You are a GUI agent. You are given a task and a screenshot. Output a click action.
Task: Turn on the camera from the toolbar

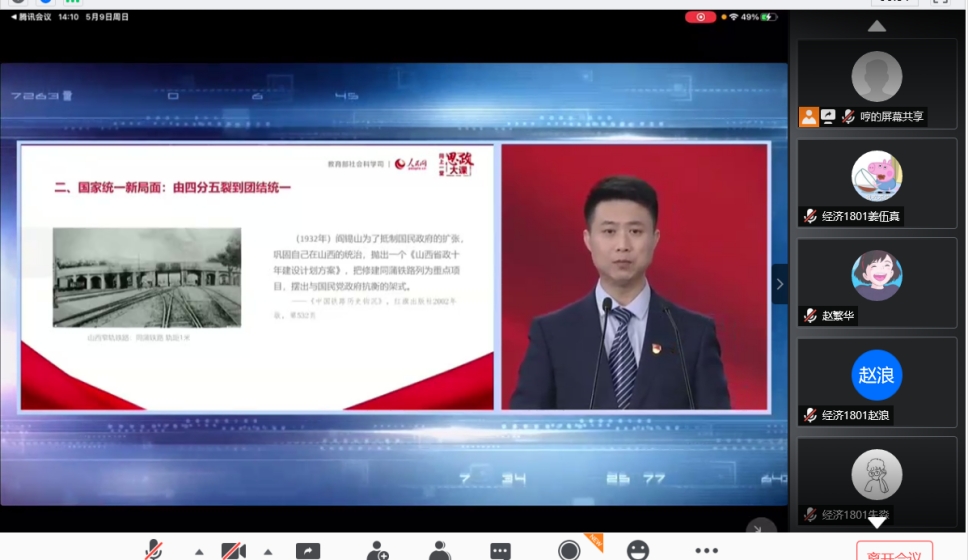pos(233,550)
